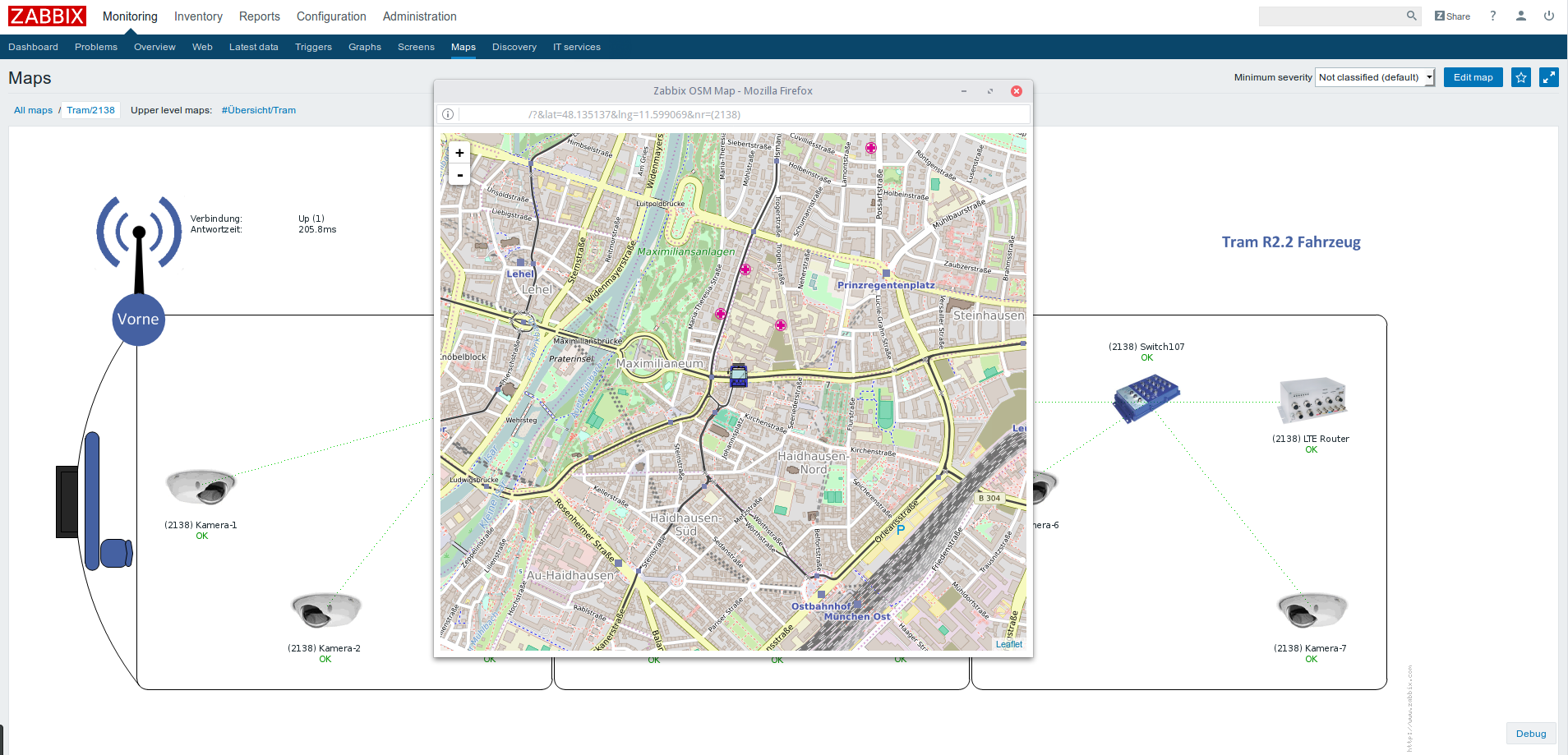Click the search magnifier icon

pos(1411,16)
